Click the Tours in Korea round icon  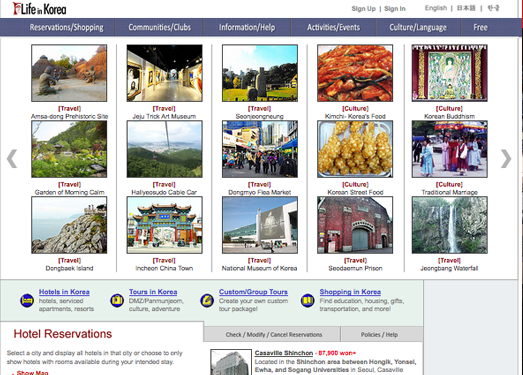[117, 300]
